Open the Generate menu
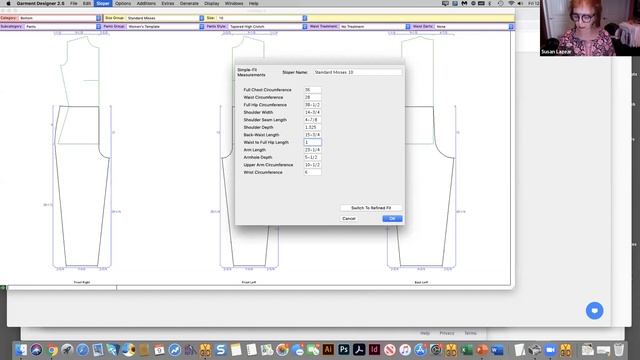This screenshot has width=640, height=360. pyautogui.click(x=189, y=3)
